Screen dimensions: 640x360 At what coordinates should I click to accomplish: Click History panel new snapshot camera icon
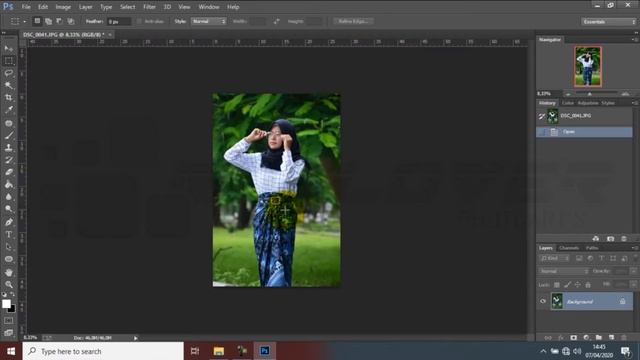click(610, 238)
